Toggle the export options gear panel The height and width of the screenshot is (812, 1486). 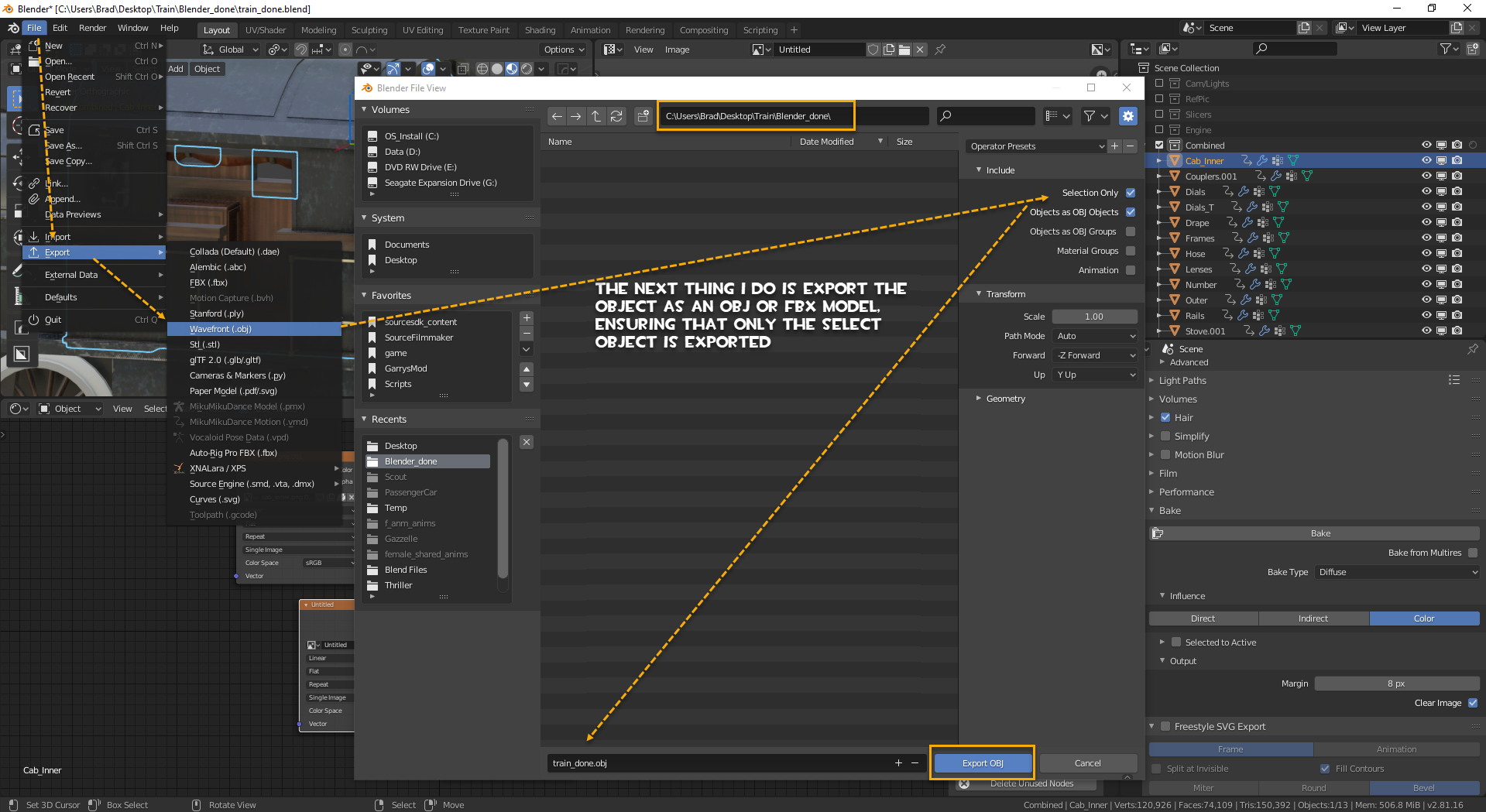point(1128,116)
